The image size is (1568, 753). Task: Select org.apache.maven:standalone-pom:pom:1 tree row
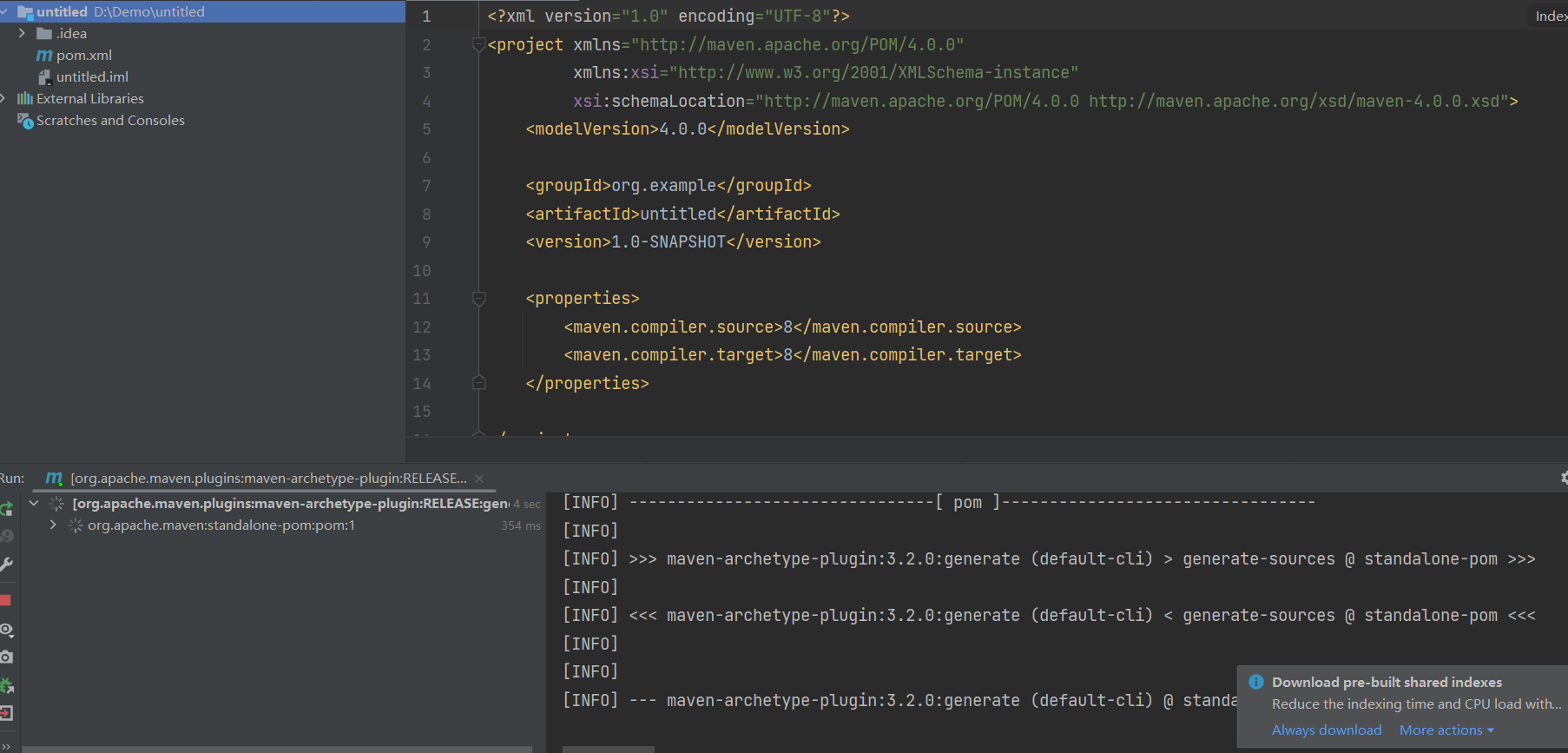click(221, 525)
